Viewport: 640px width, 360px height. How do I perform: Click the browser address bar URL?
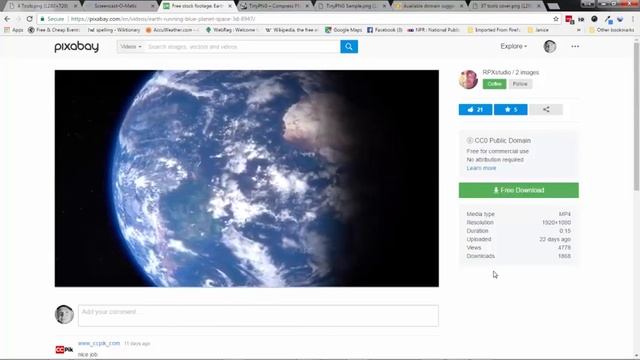[x=163, y=19]
